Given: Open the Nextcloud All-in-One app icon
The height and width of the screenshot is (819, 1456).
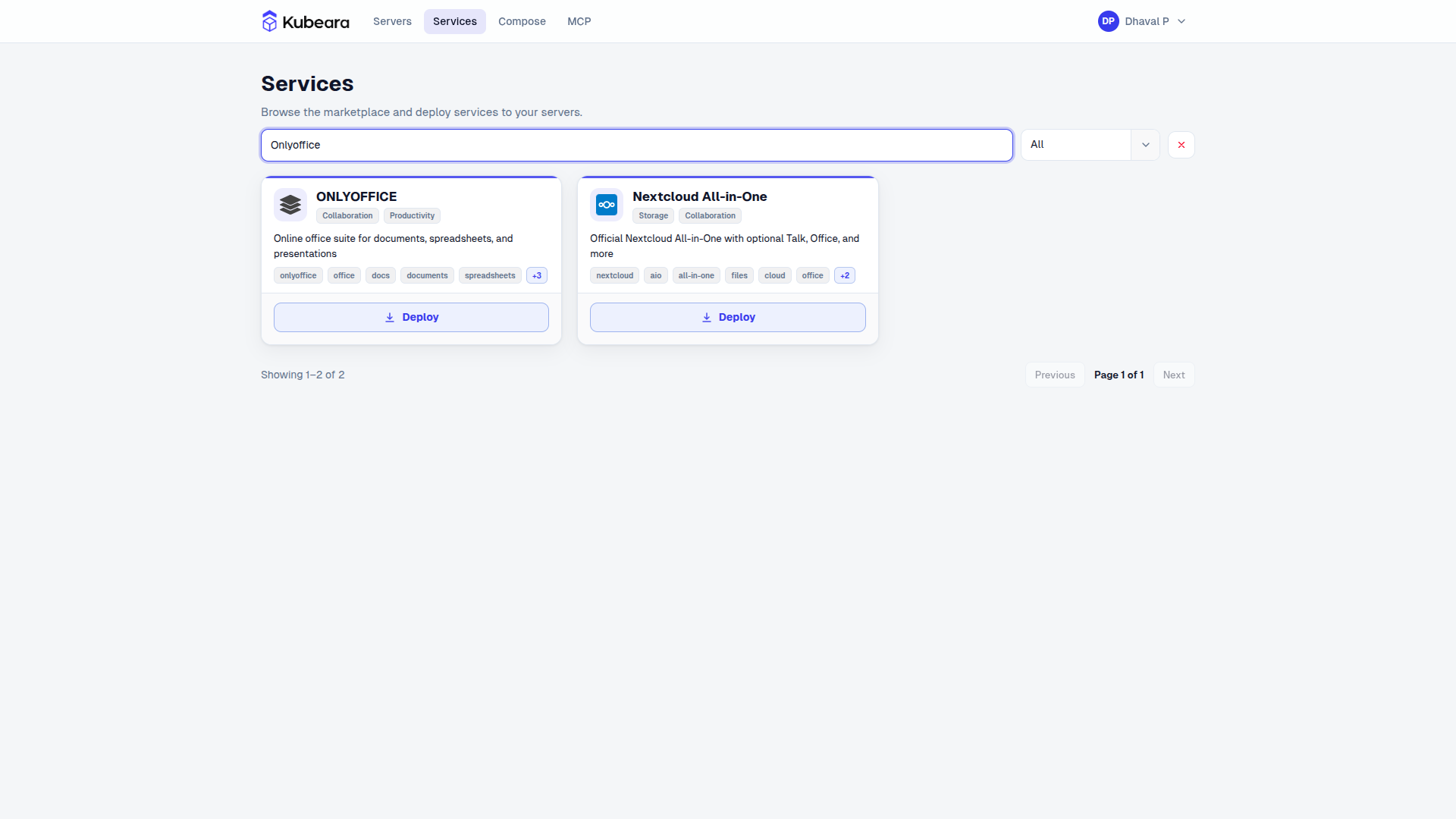Looking at the screenshot, I should (x=607, y=205).
